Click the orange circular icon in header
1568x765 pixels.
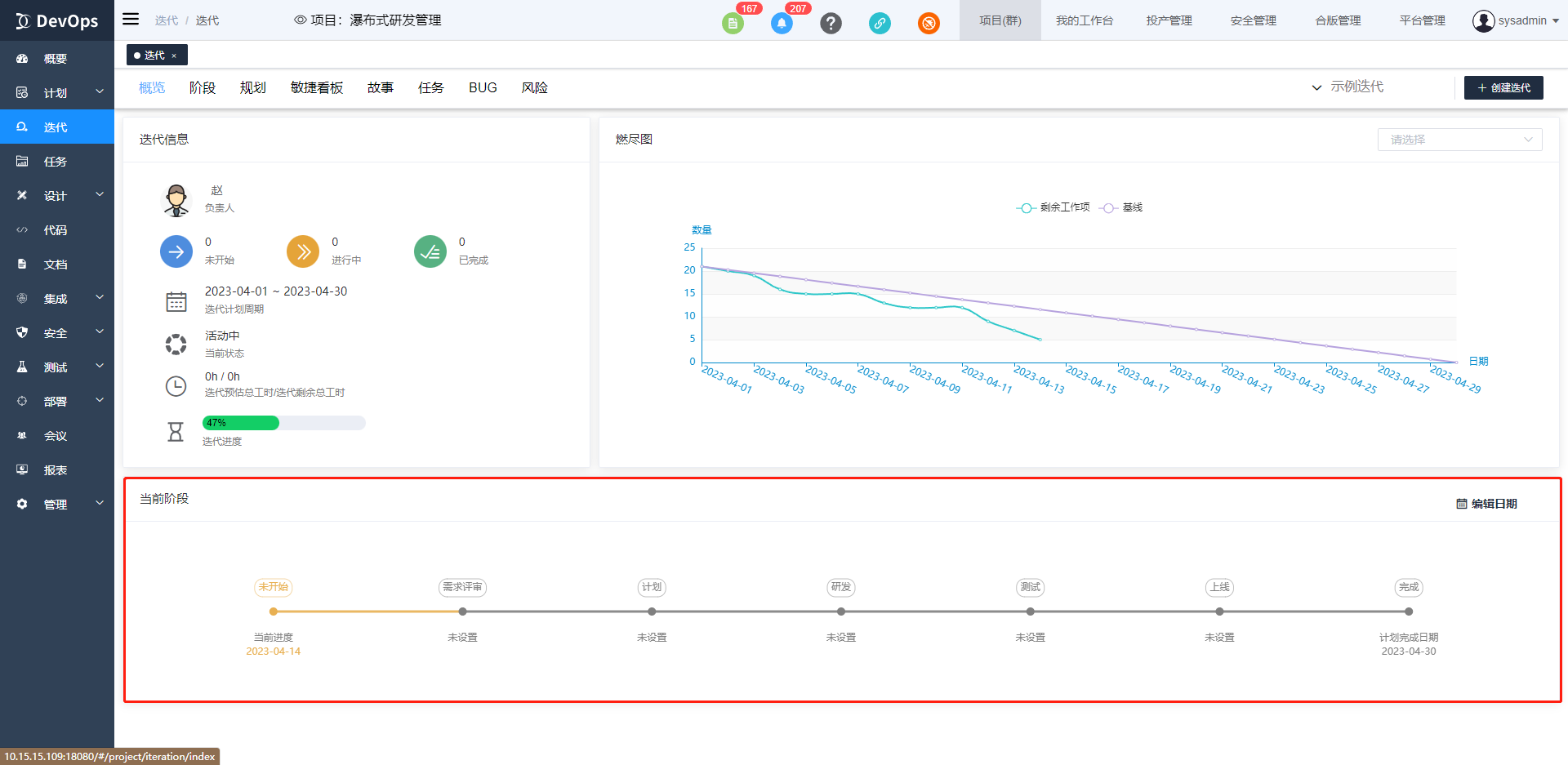pos(929,24)
